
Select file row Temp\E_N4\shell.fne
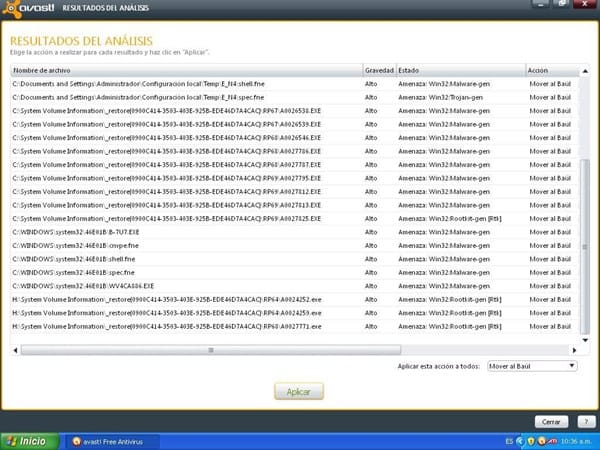click(x=295, y=84)
